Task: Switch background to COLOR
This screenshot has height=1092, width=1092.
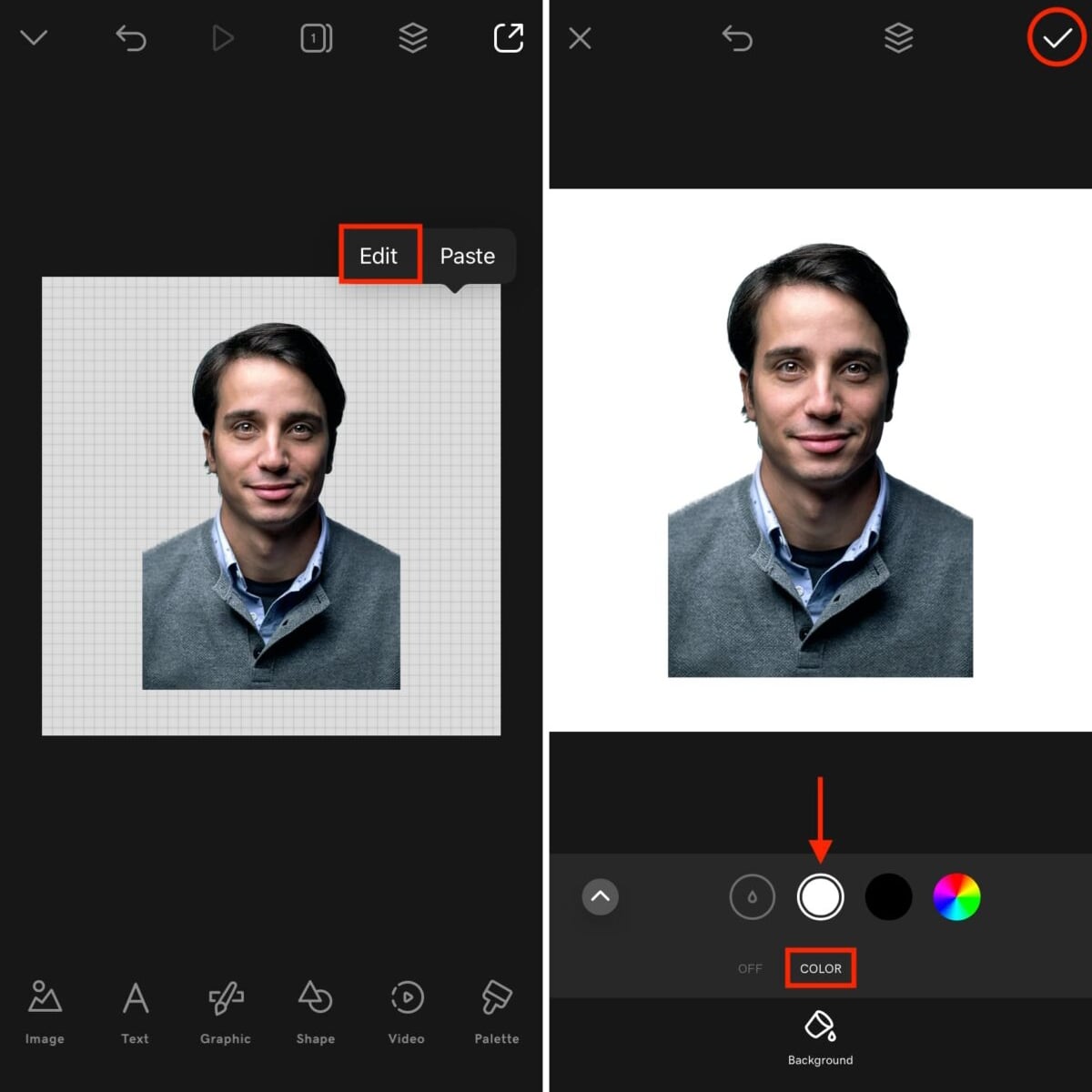Action: tap(821, 968)
